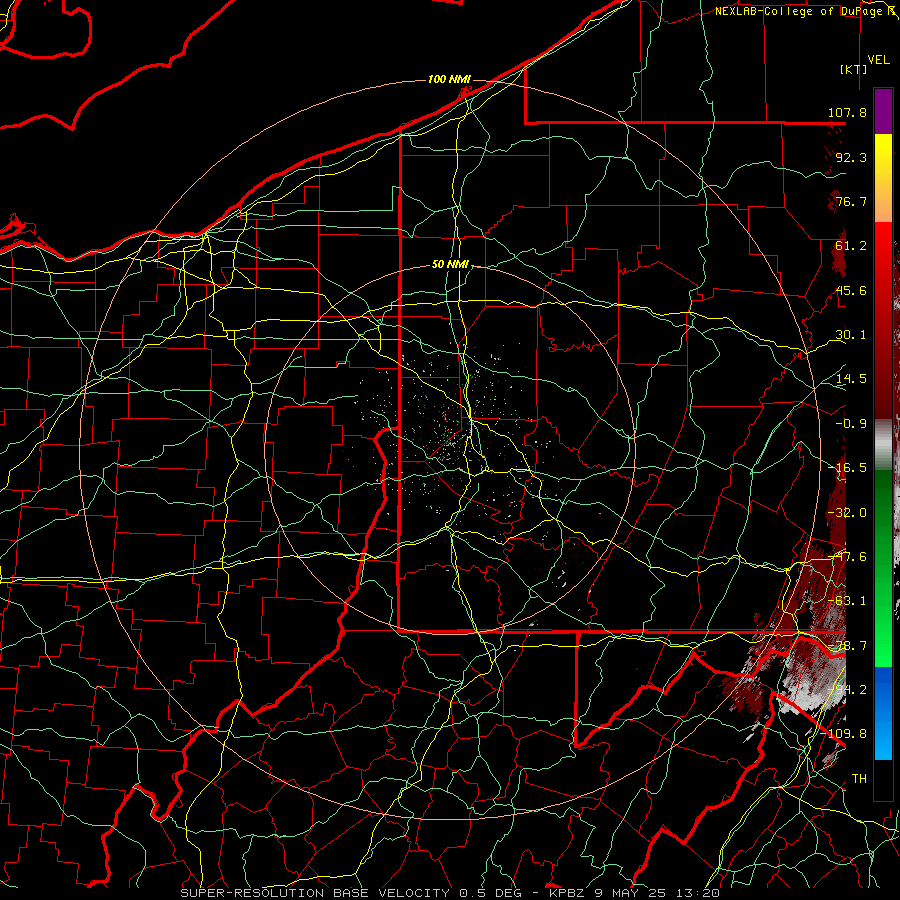
Task: Click the 92.3 velocity scale value
Action: click(x=851, y=157)
